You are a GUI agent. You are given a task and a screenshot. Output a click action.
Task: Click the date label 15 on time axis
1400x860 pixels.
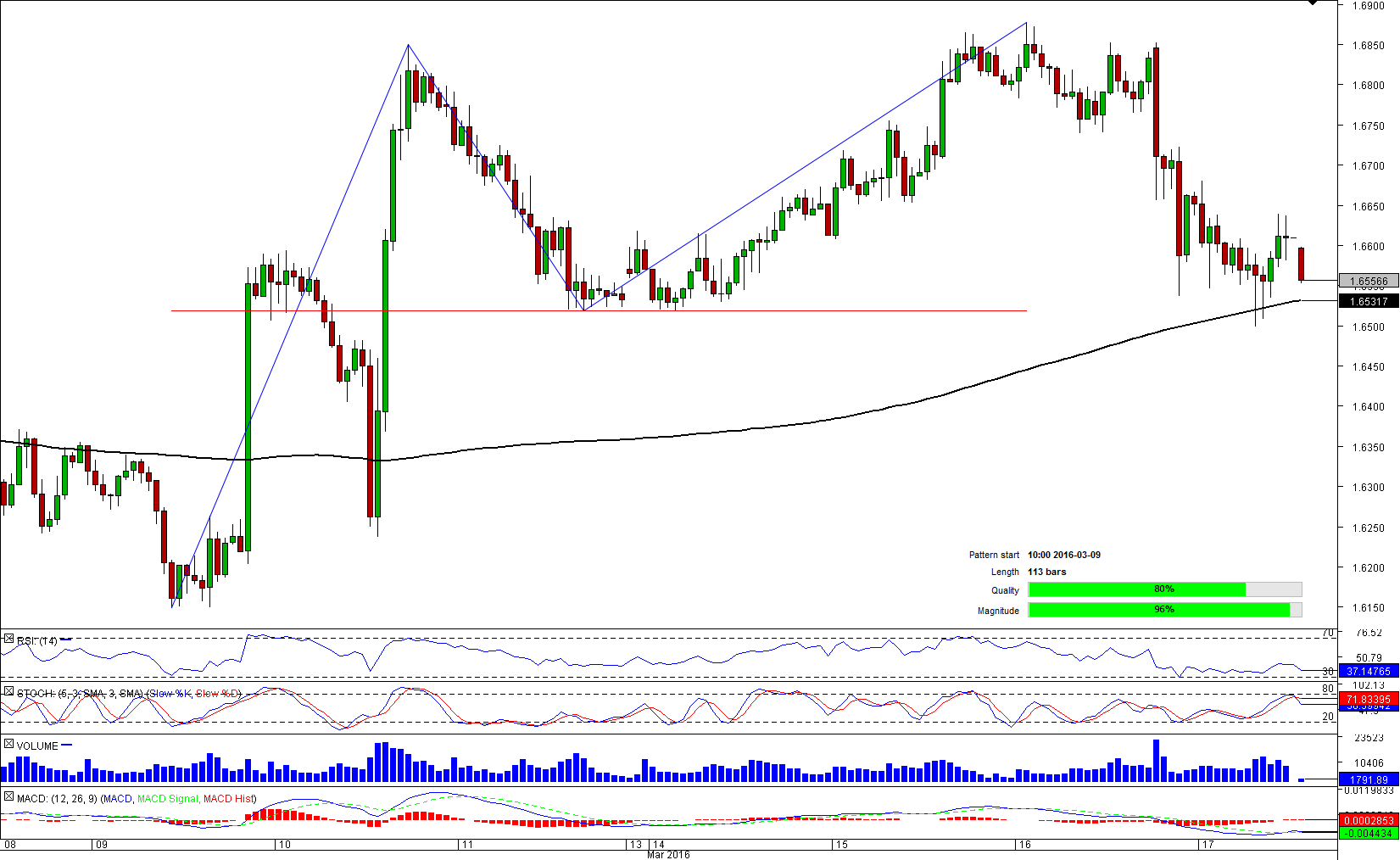pos(841,845)
